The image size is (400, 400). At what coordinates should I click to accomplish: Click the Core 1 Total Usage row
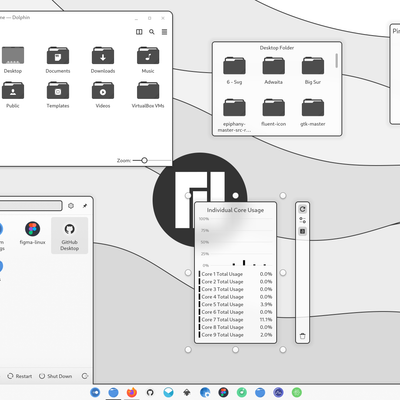(x=236, y=274)
